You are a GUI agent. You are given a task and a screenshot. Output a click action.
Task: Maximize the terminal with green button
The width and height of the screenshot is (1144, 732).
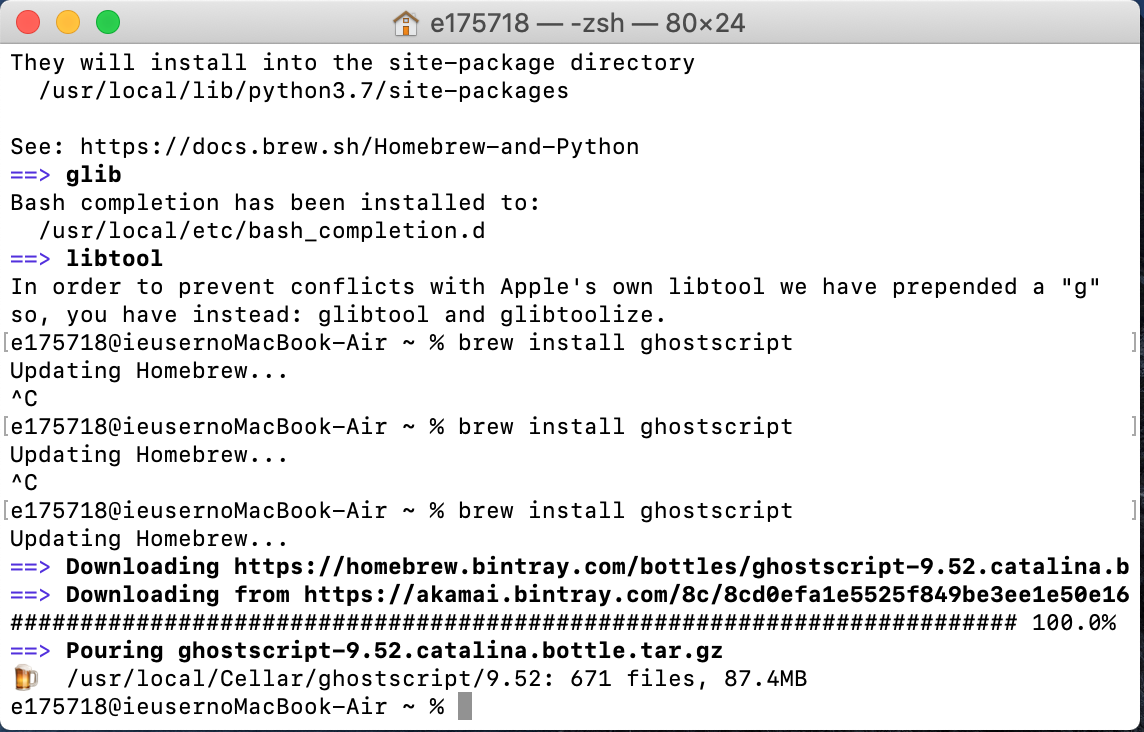tap(108, 23)
